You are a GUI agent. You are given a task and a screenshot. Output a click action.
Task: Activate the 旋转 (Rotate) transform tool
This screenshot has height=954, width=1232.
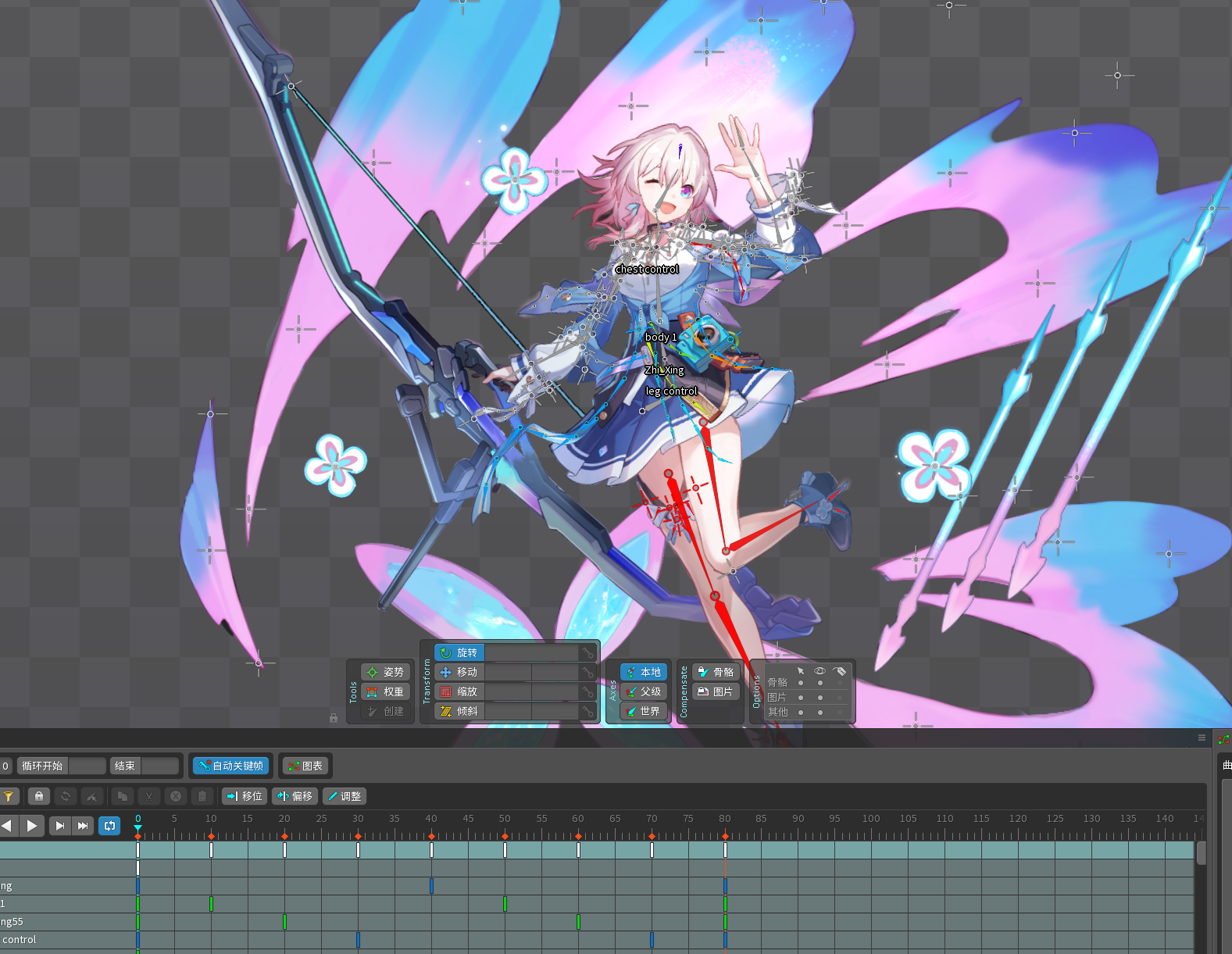(459, 652)
